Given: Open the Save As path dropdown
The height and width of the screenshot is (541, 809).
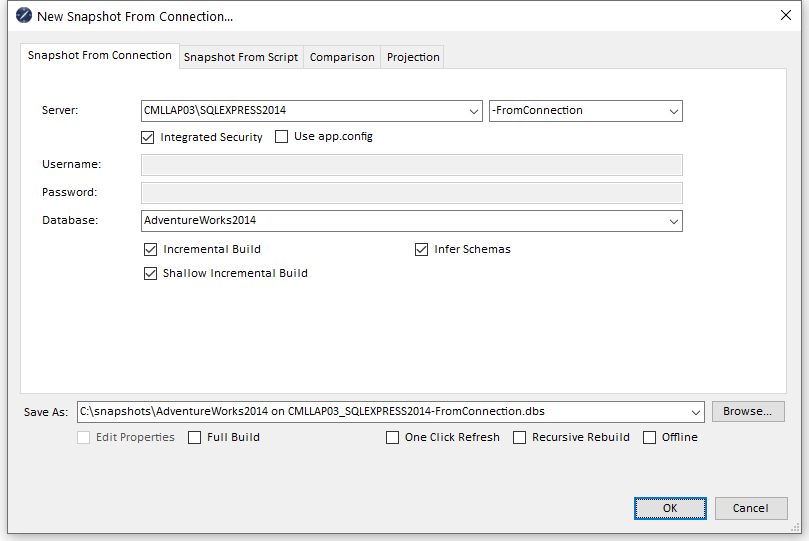Looking at the screenshot, I should click(696, 412).
